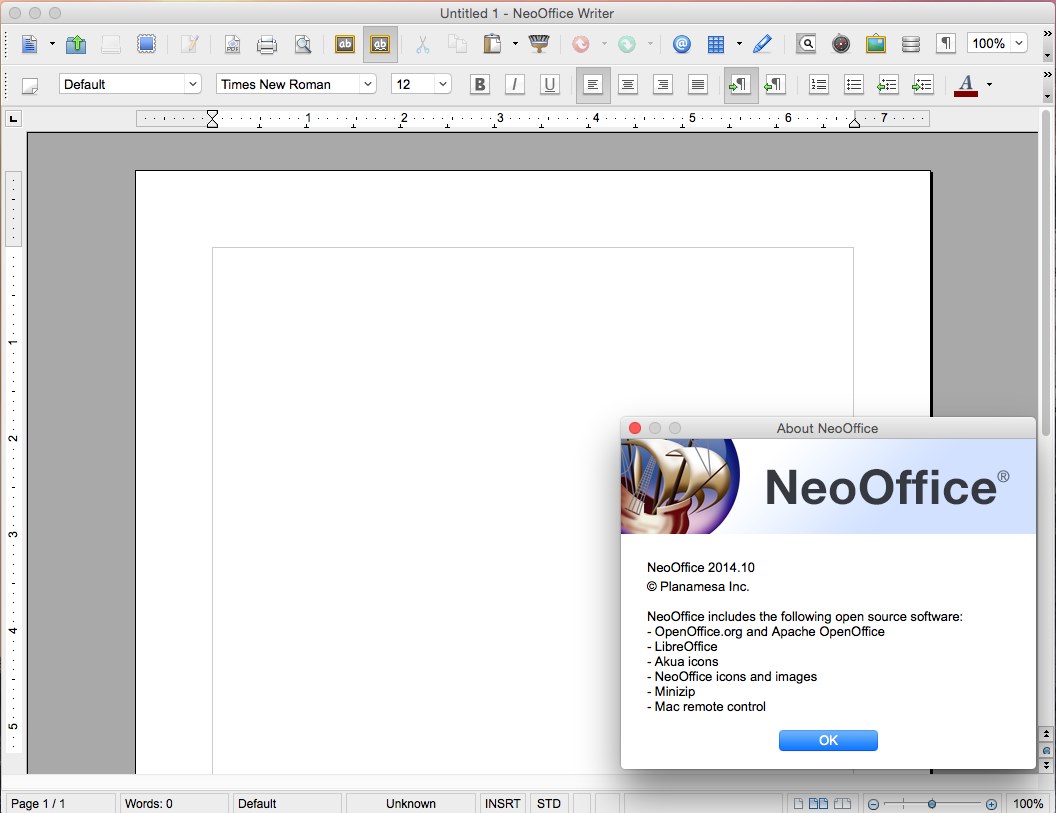1056x813 pixels.
Task: Click the zoom in plus button
Action: (x=991, y=804)
